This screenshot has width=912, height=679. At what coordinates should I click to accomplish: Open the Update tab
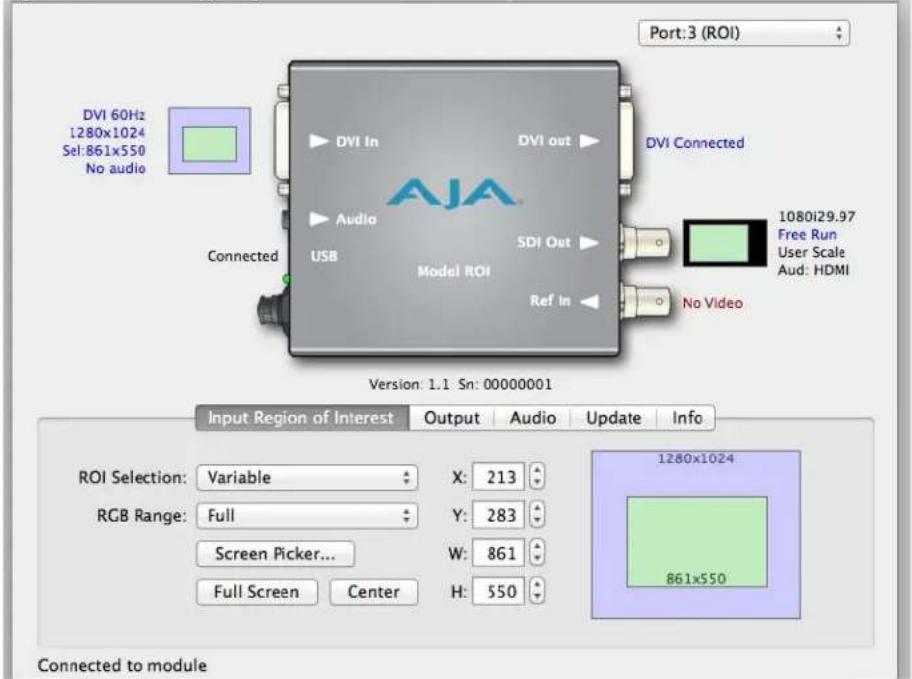coord(614,418)
